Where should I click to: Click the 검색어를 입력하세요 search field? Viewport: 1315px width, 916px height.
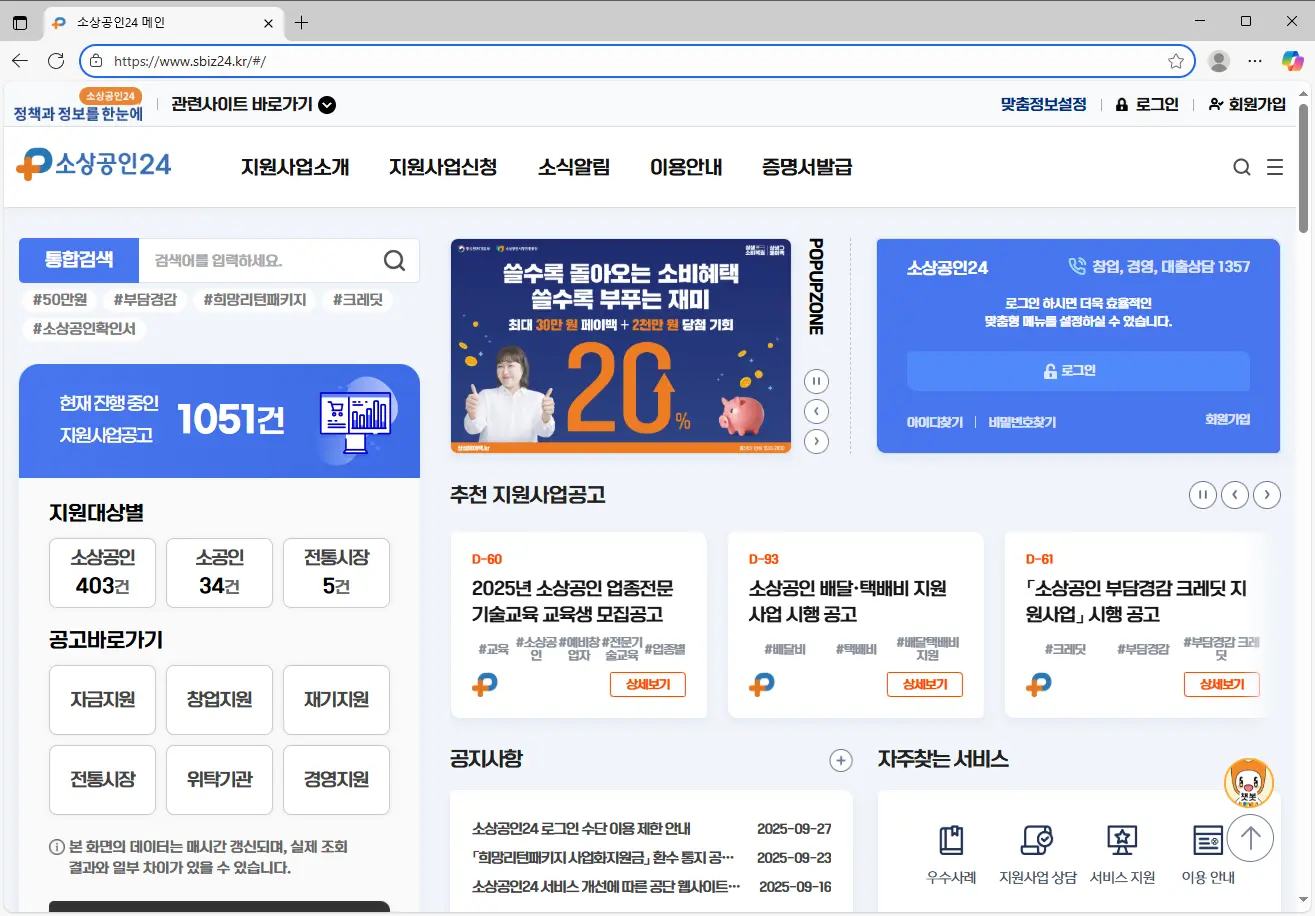(x=260, y=261)
